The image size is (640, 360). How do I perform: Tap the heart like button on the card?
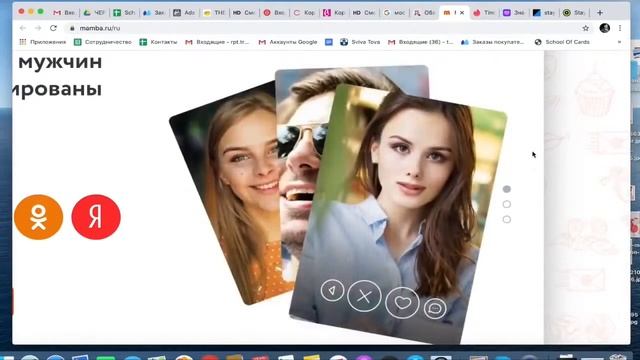[x=402, y=302]
